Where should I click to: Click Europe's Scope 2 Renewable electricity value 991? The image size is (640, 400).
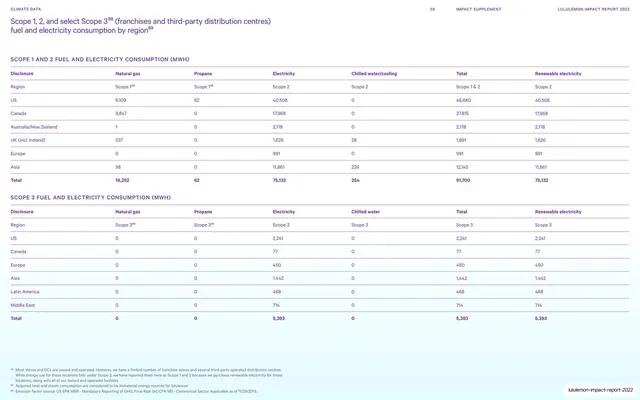[x=539, y=154]
